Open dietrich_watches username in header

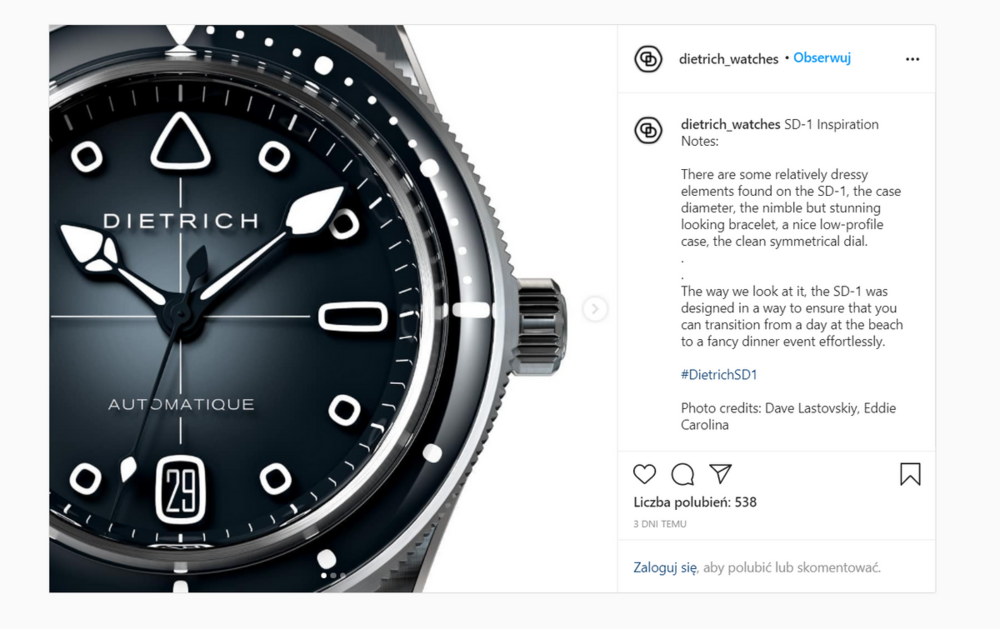[728, 59]
